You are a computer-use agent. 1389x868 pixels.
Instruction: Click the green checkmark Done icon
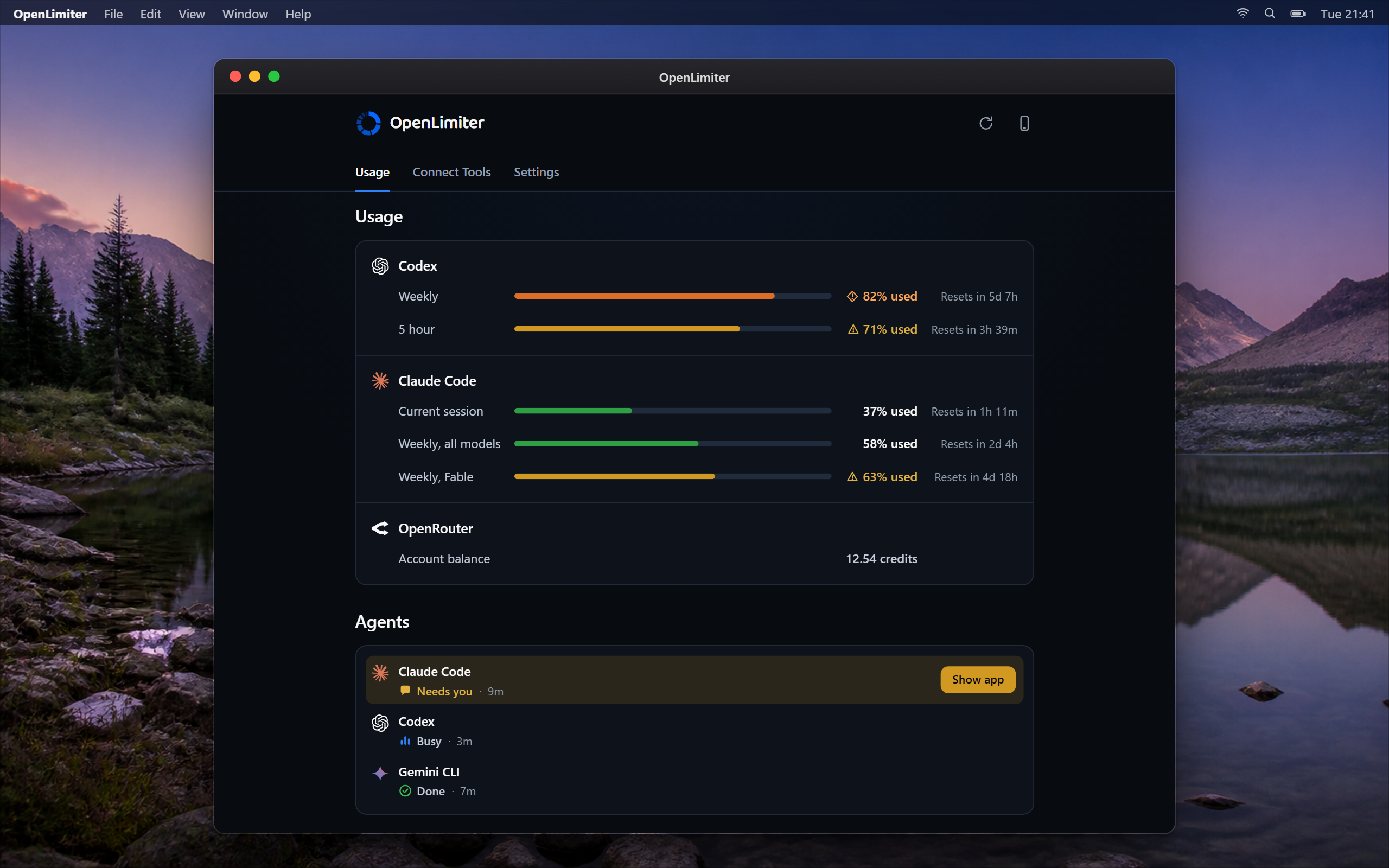(405, 790)
